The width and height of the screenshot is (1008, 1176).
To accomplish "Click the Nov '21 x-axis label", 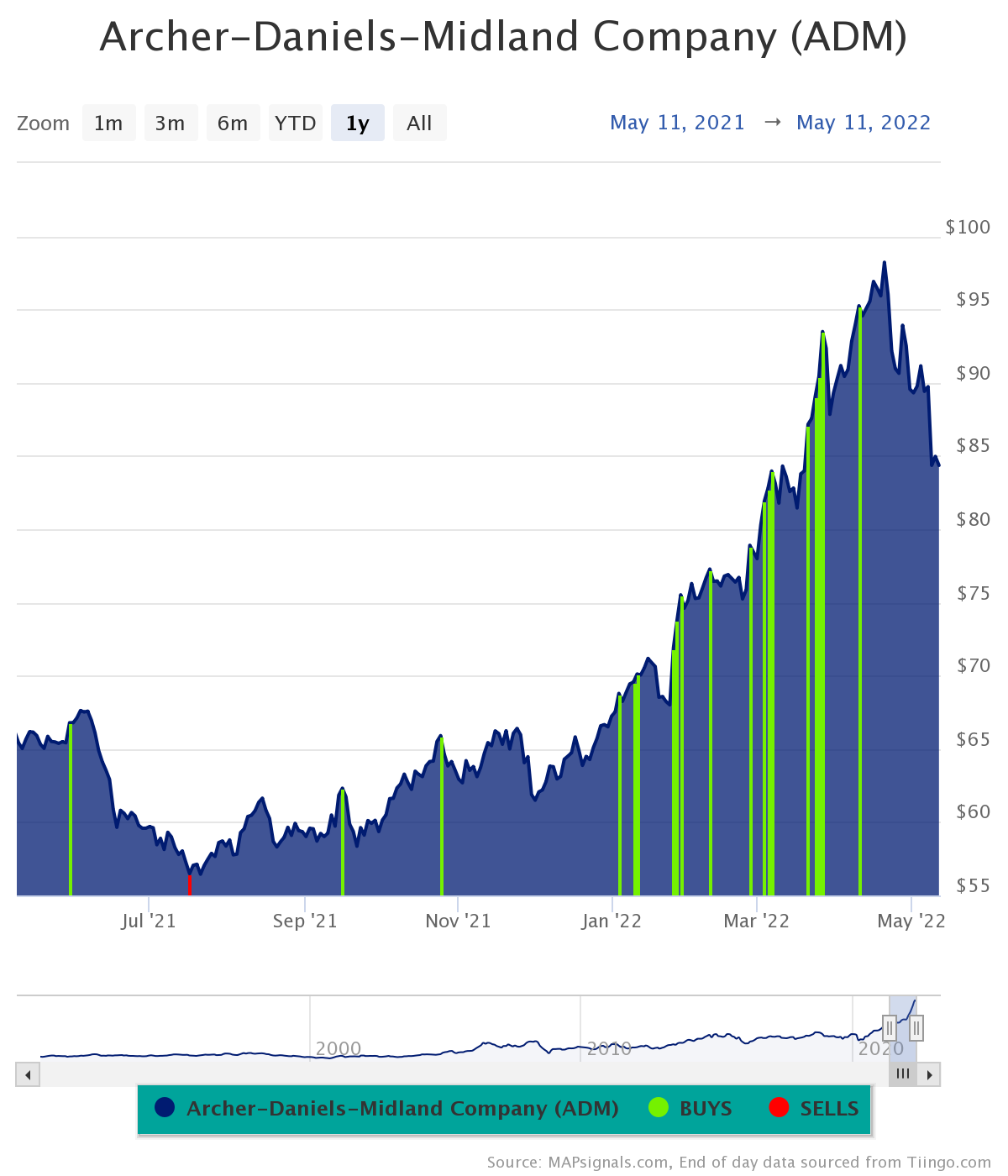I will tap(458, 921).
